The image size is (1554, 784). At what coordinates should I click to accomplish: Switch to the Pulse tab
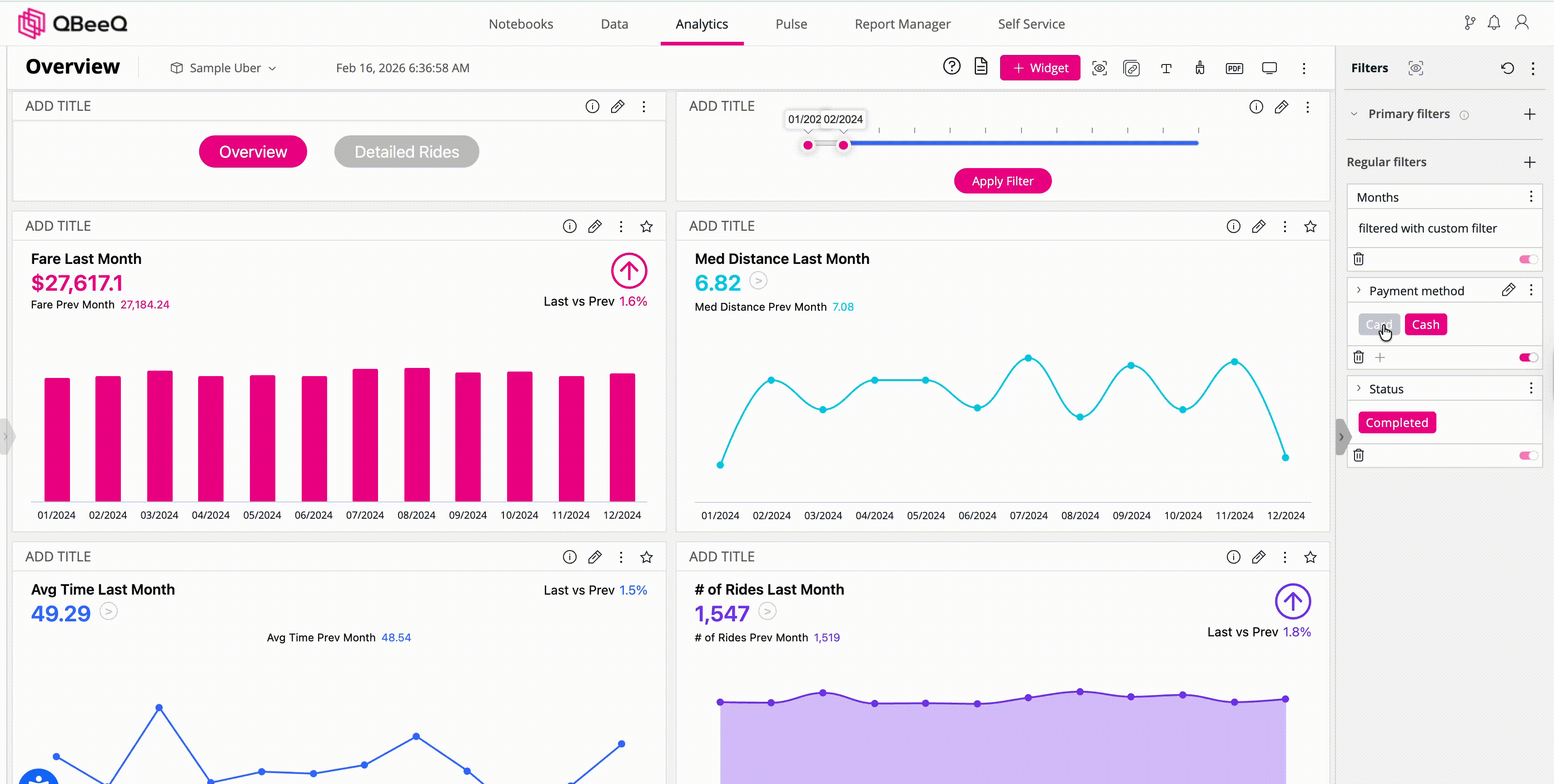point(791,24)
